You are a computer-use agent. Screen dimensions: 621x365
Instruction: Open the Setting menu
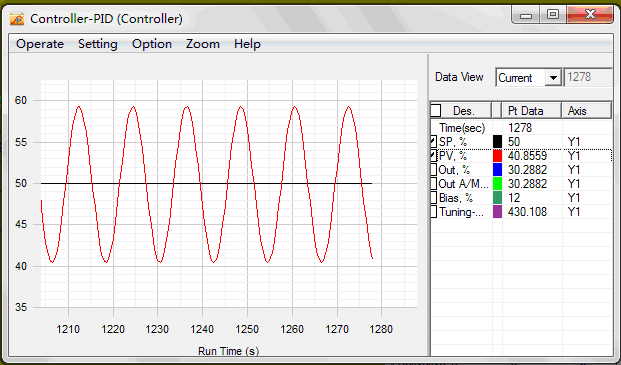98,44
